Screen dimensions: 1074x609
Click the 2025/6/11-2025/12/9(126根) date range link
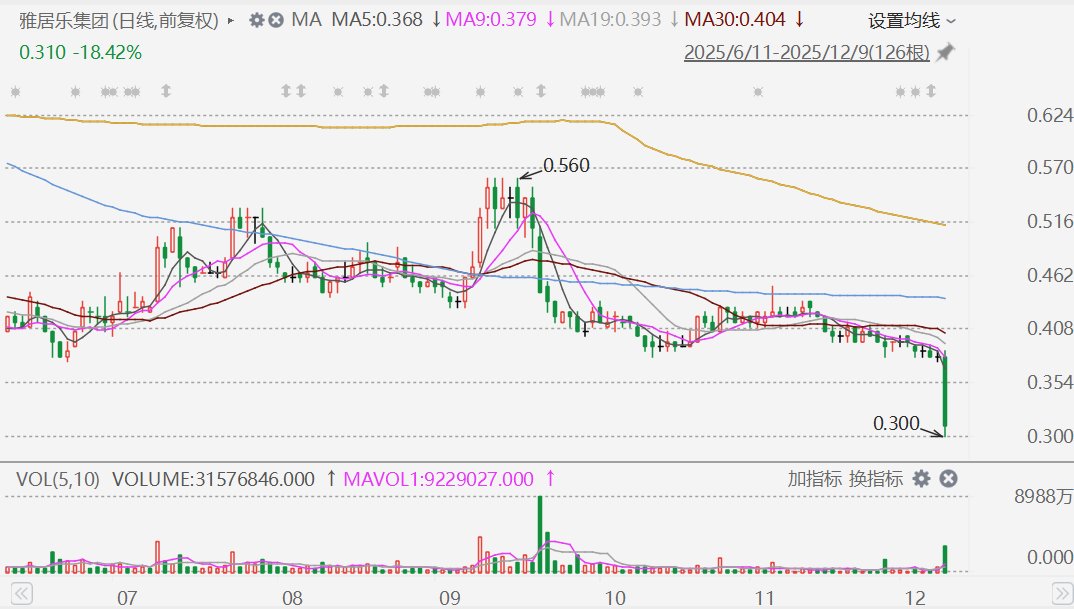[807, 52]
